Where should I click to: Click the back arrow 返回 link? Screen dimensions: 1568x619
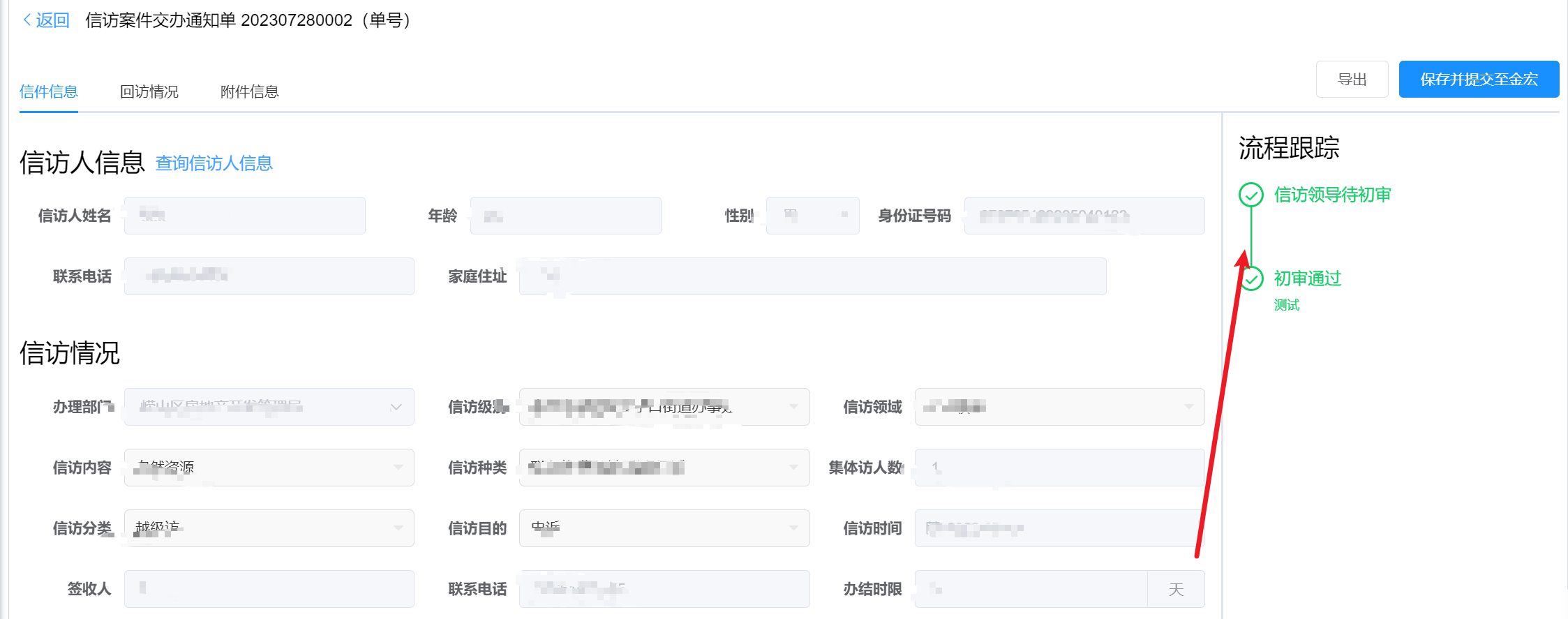(x=46, y=20)
